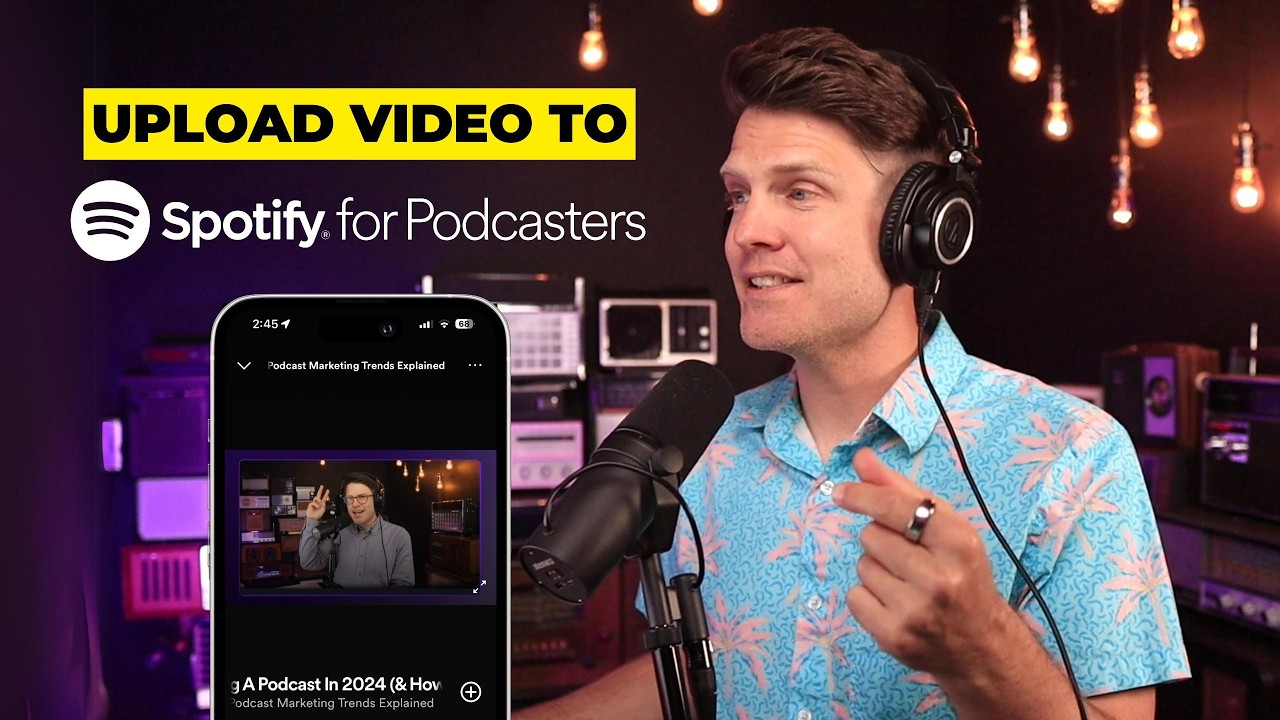Click the 'UPLOAD VIDEO TO' yellow banner
Screen dimensions: 1280x720
pos(359,124)
